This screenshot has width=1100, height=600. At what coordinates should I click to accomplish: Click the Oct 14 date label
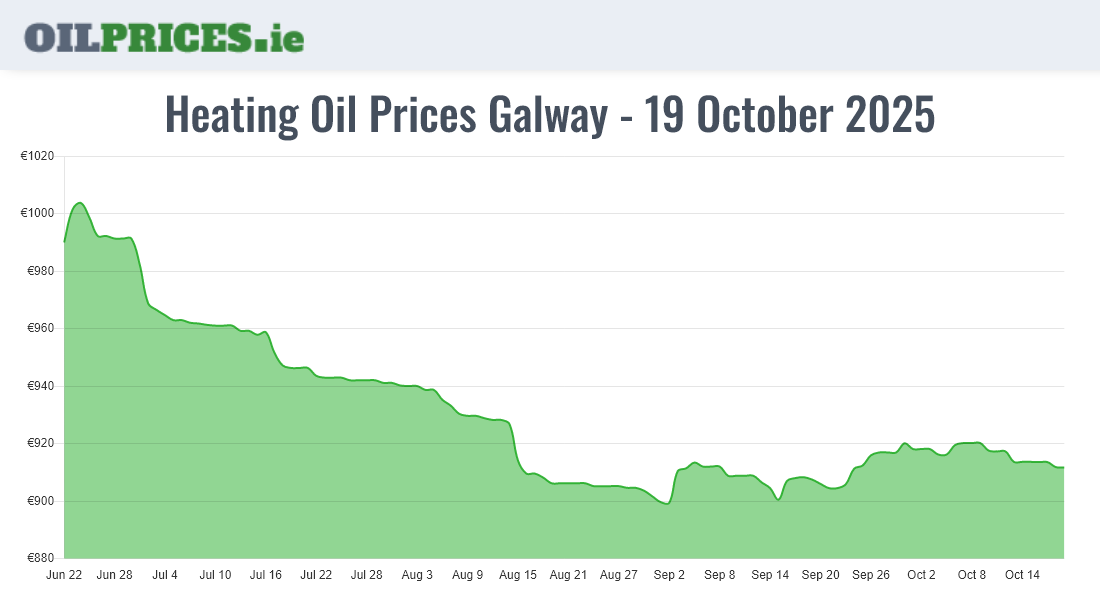point(1022,575)
